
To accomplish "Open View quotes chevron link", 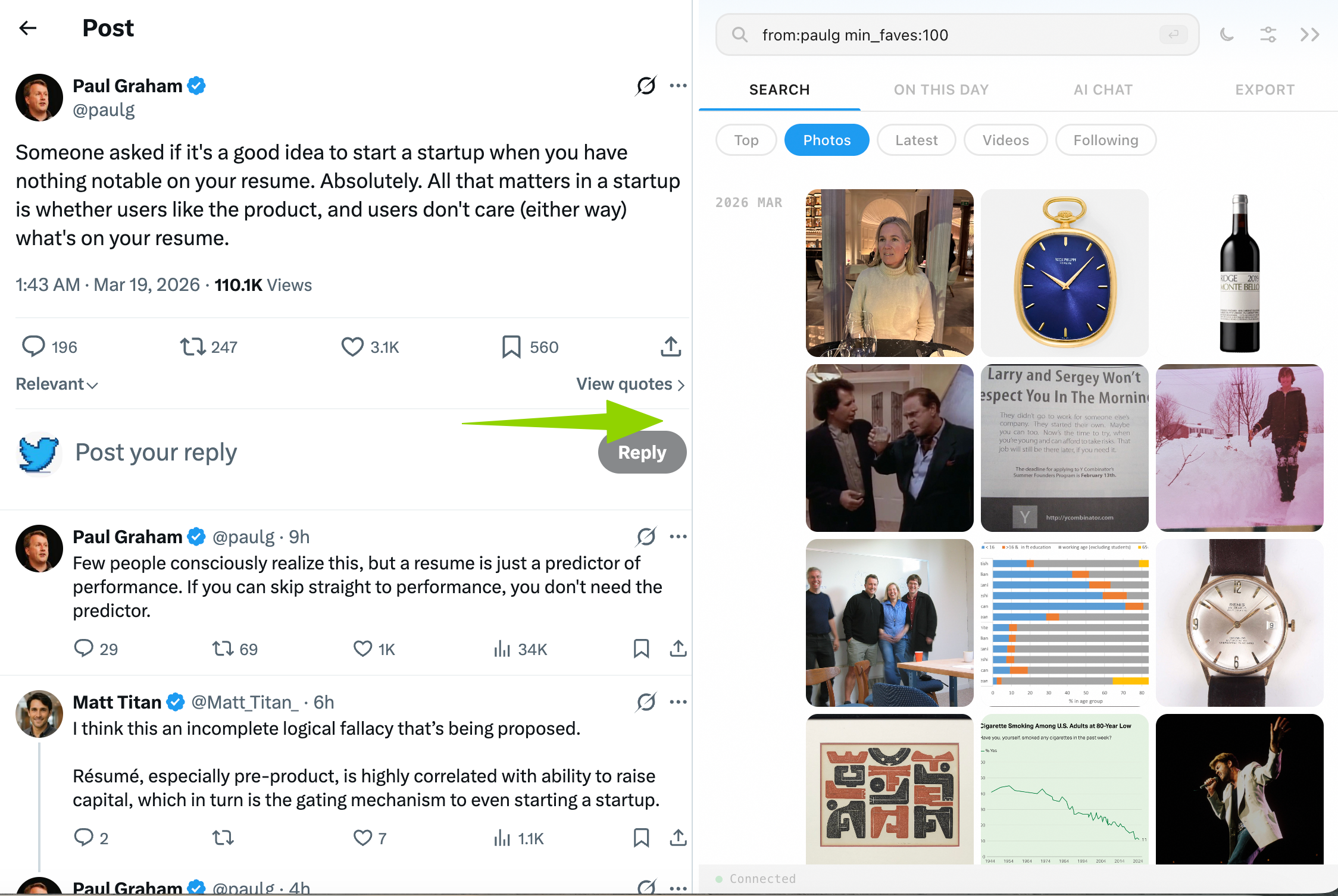I will 630,384.
